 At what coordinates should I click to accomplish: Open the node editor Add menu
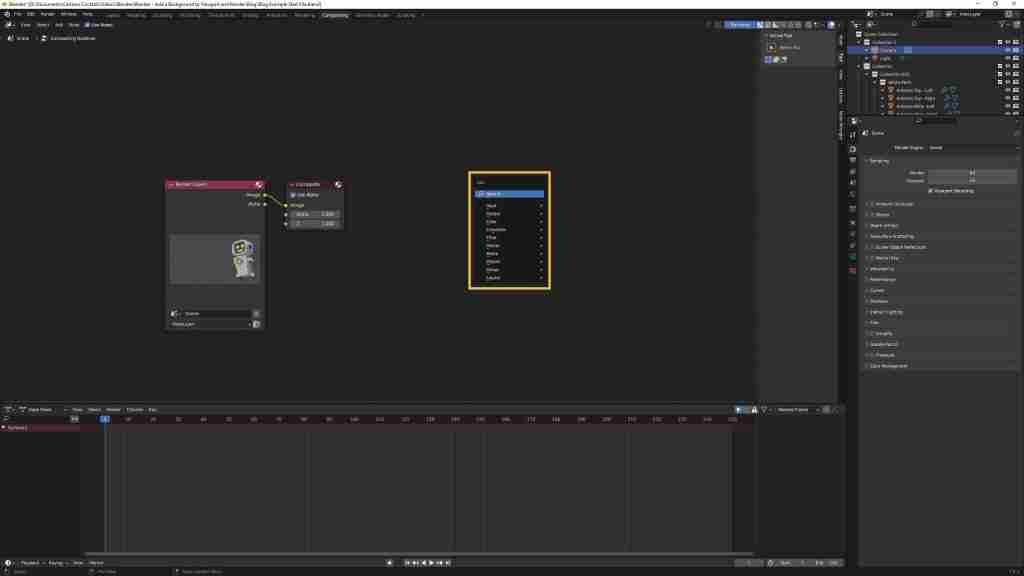[59, 25]
